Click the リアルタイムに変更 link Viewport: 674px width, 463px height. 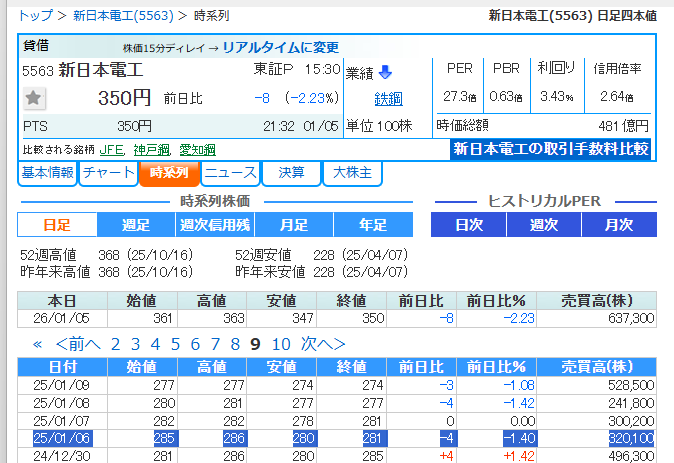pyautogui.click(x=280, y=47)
